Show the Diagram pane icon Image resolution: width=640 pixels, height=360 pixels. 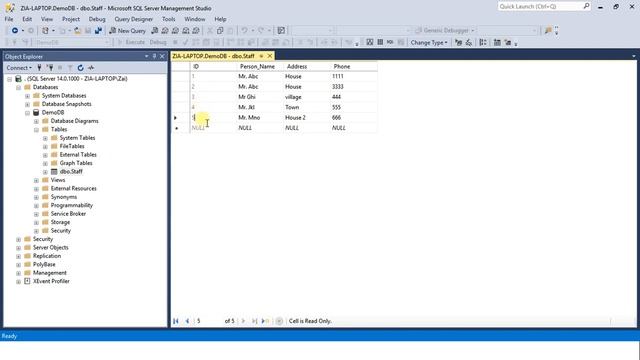pos(369,42)
